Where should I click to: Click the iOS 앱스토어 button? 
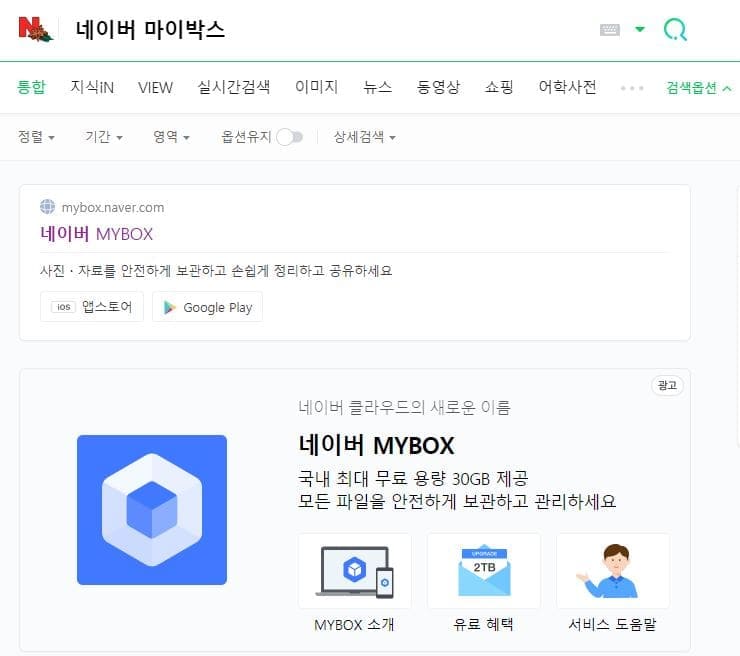tap(92, 307)
